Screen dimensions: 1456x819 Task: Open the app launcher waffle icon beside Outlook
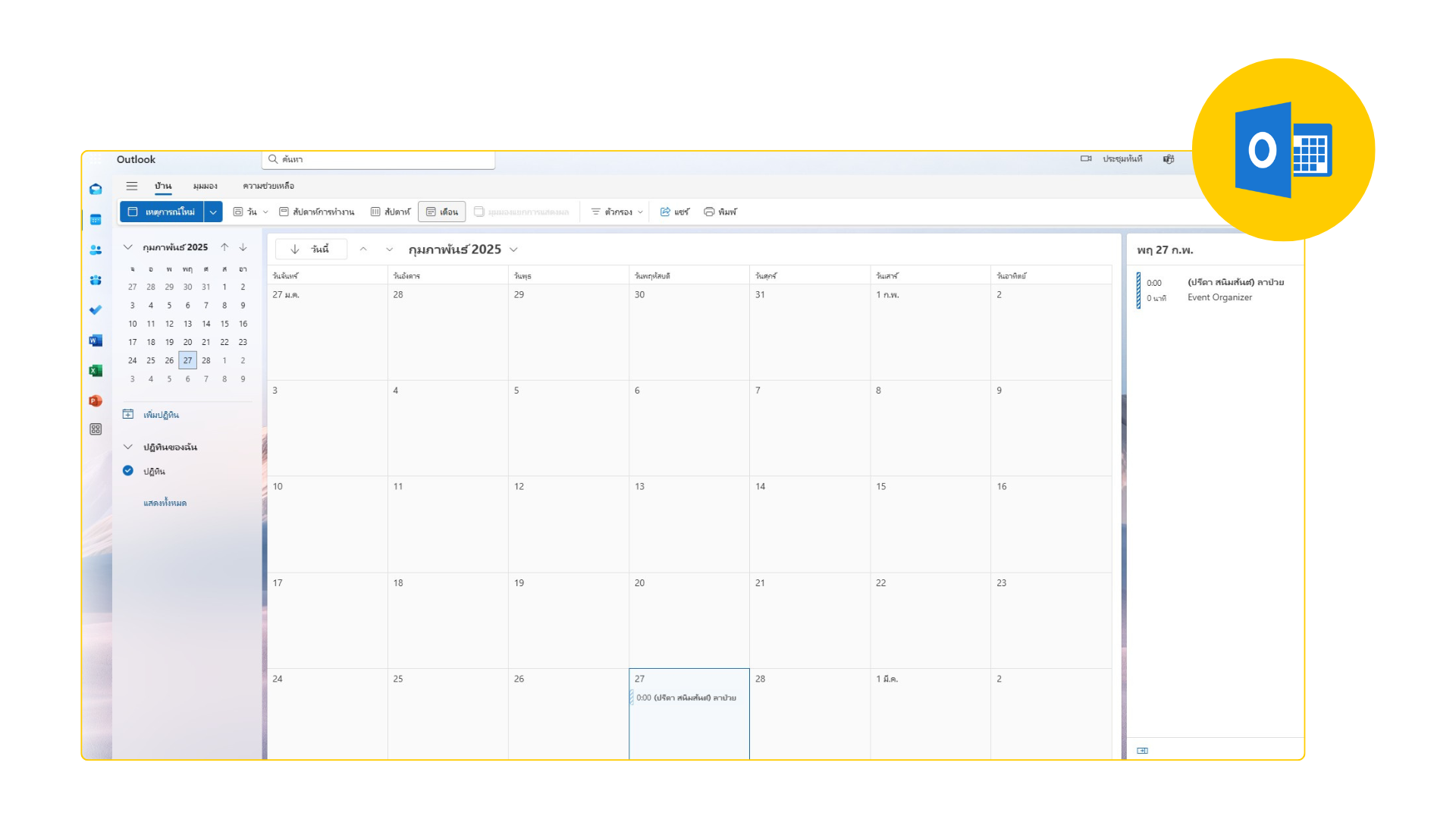(96, 160)
